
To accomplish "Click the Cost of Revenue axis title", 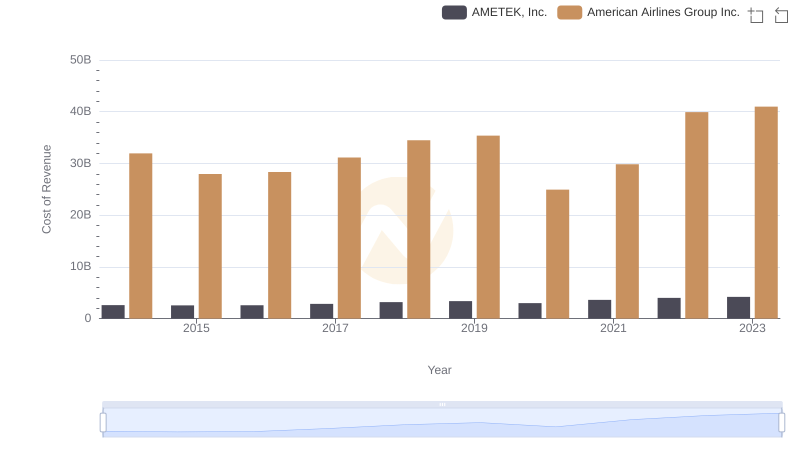I will click(x=46, y=189).
